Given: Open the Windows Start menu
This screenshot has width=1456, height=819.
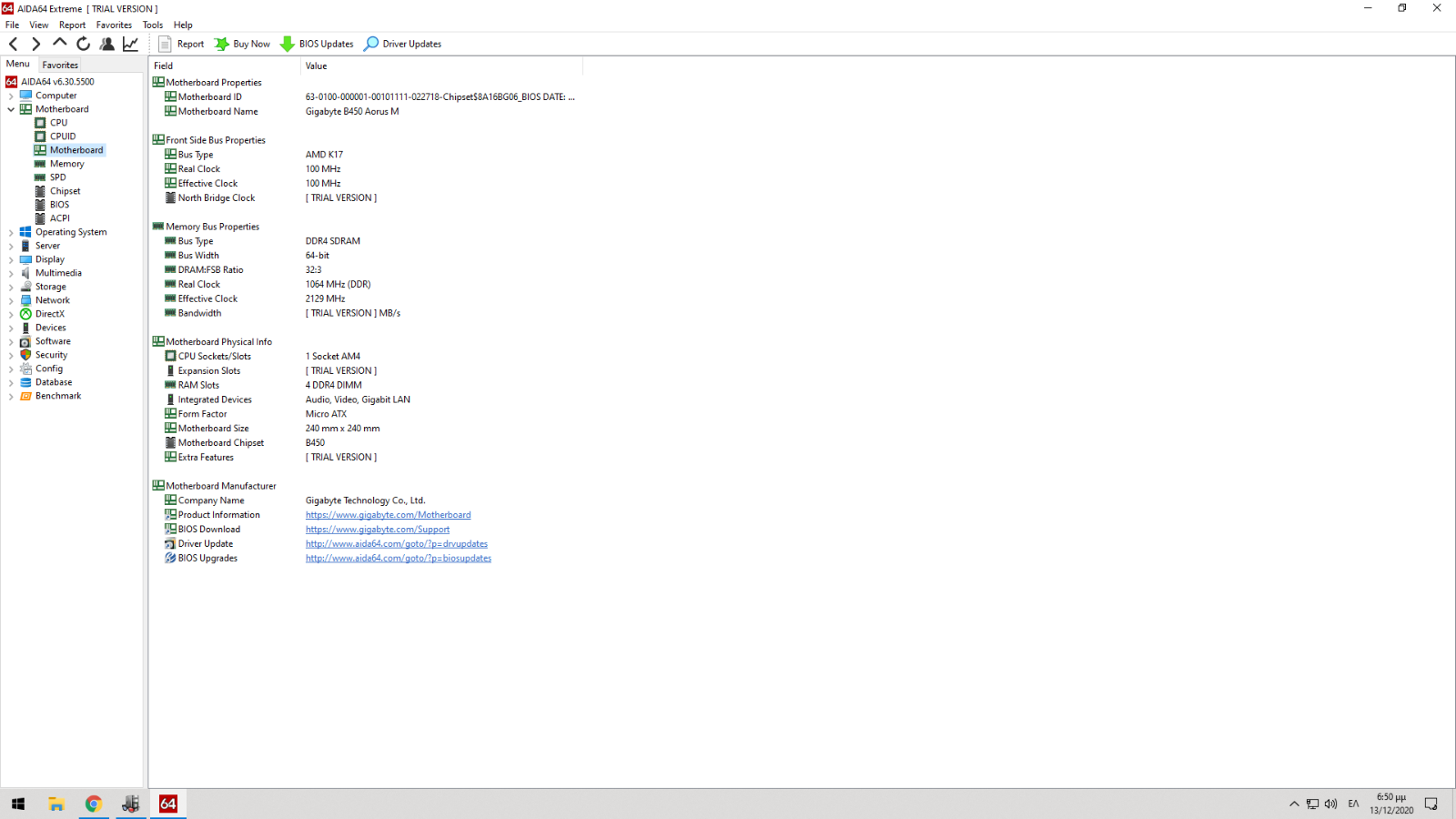Looking at the screenshot, I should [18, 804].
